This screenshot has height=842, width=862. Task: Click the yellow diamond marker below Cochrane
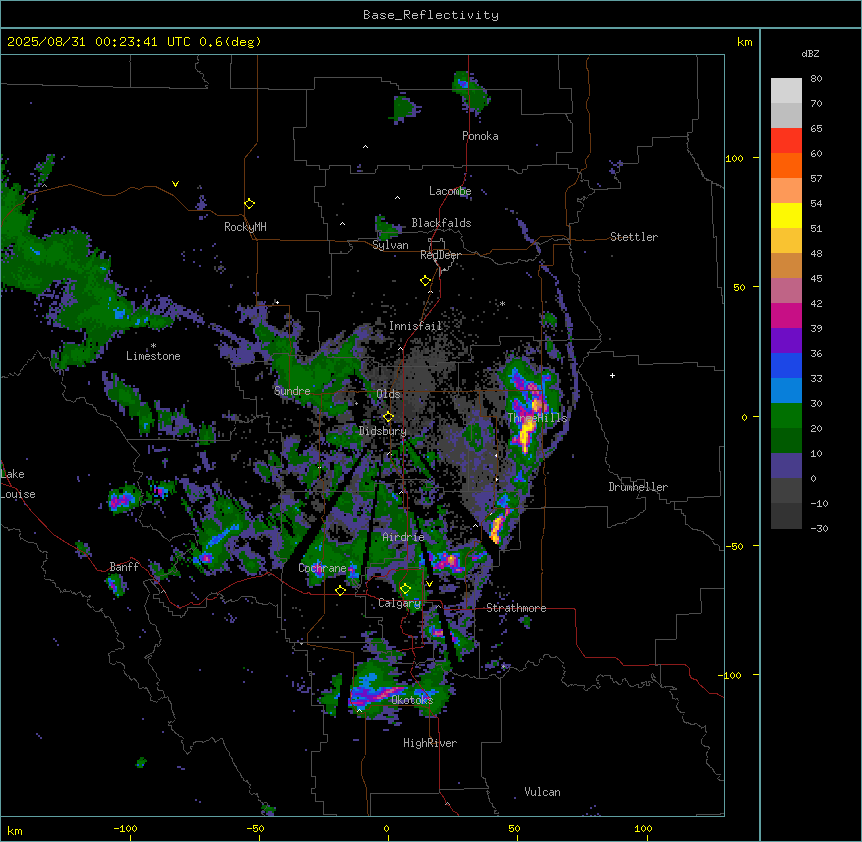[x=340, y=590]
